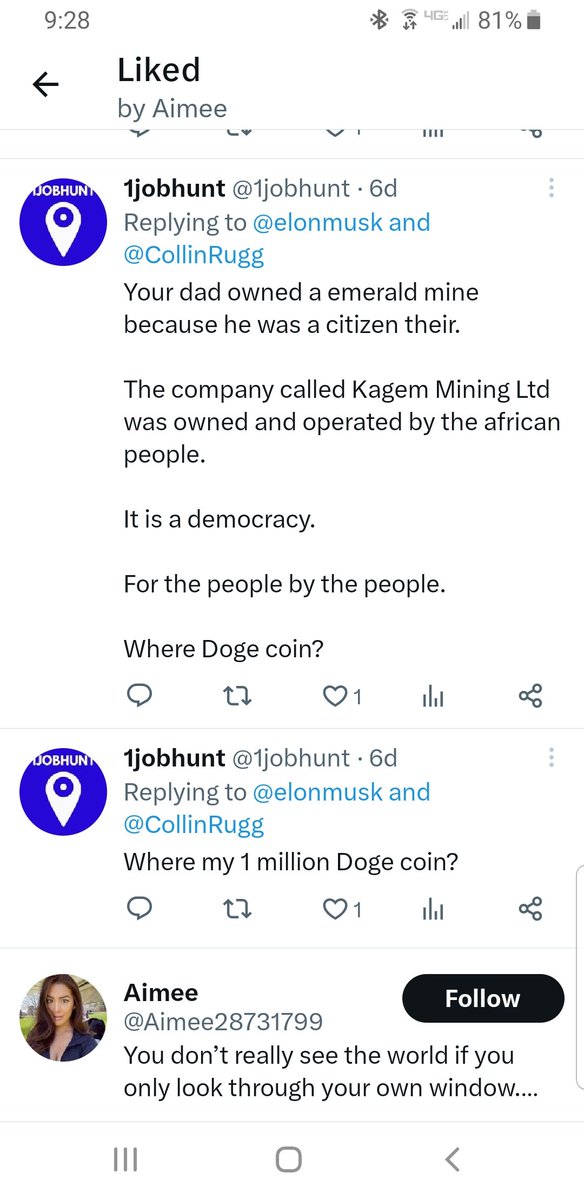Share the emerald mine tweet
584x1200 pixels.
[x=530, y=696]
